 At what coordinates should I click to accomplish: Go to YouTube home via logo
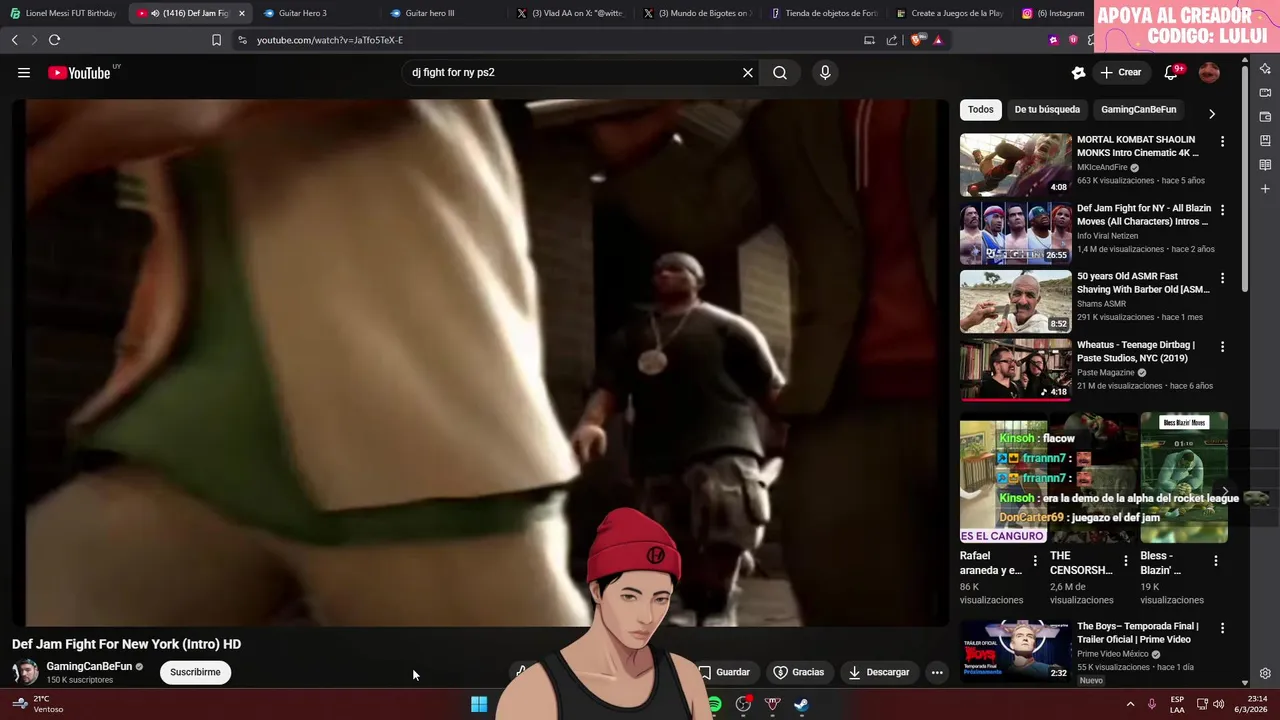[x=79, y=72]
